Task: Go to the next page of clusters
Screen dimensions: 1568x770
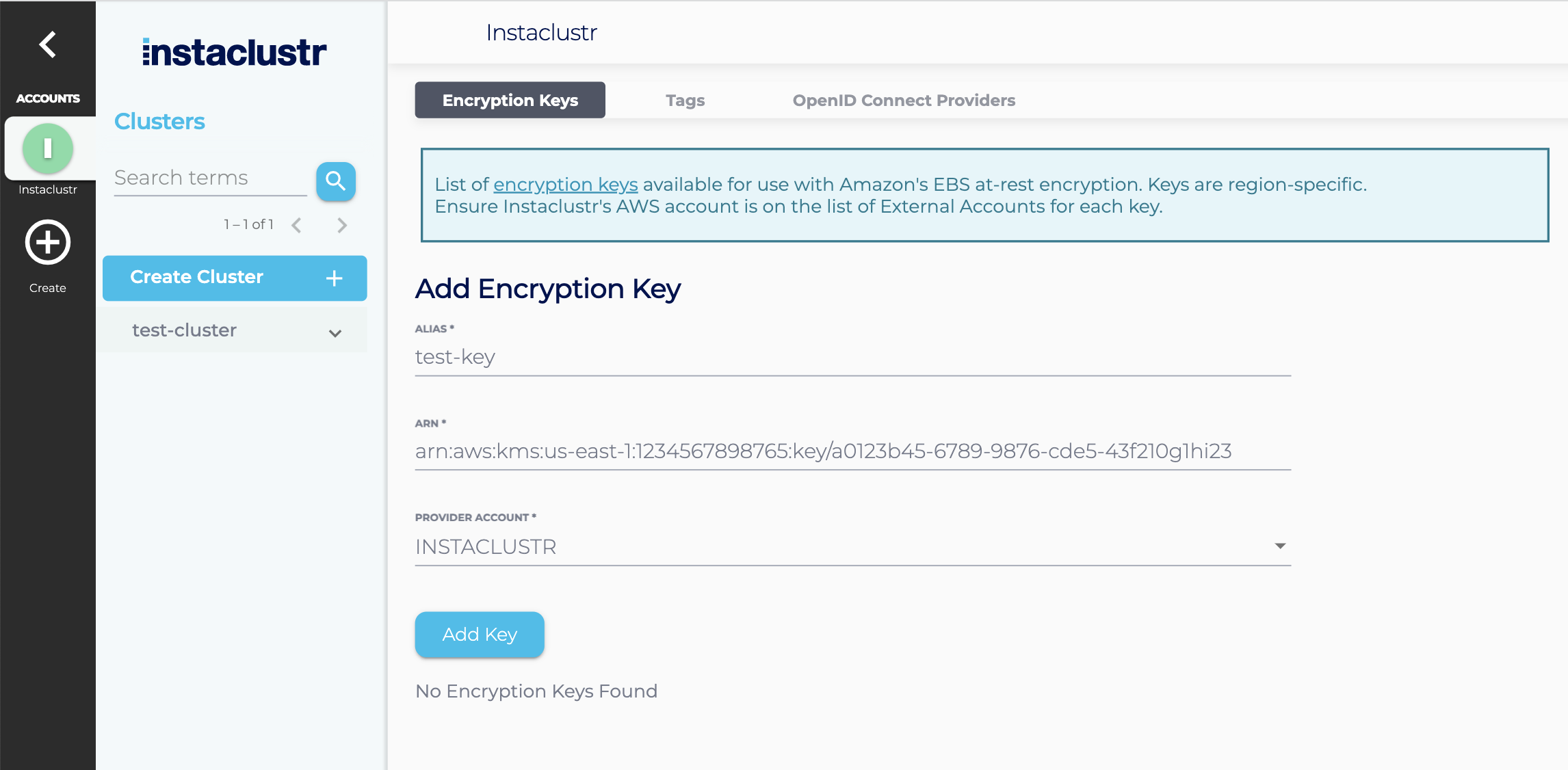Action: [342, 224]
